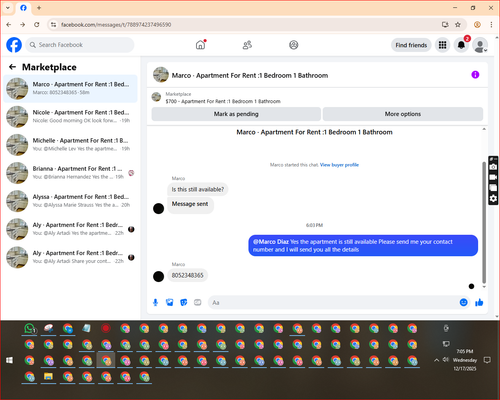Open the Home feed icon
The width and height of the screenshot is (500, 400).
coord(200,45)
